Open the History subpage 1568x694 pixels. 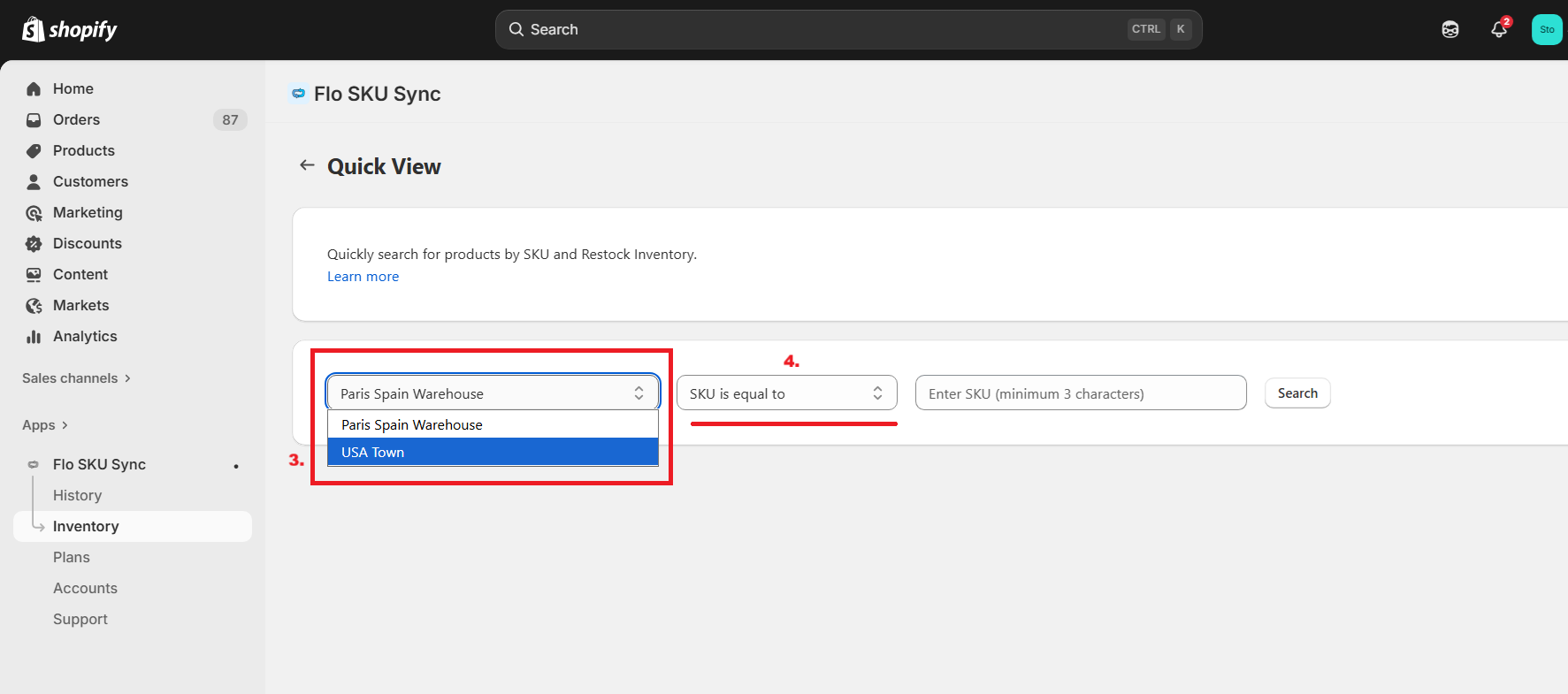tap(77, 495)
